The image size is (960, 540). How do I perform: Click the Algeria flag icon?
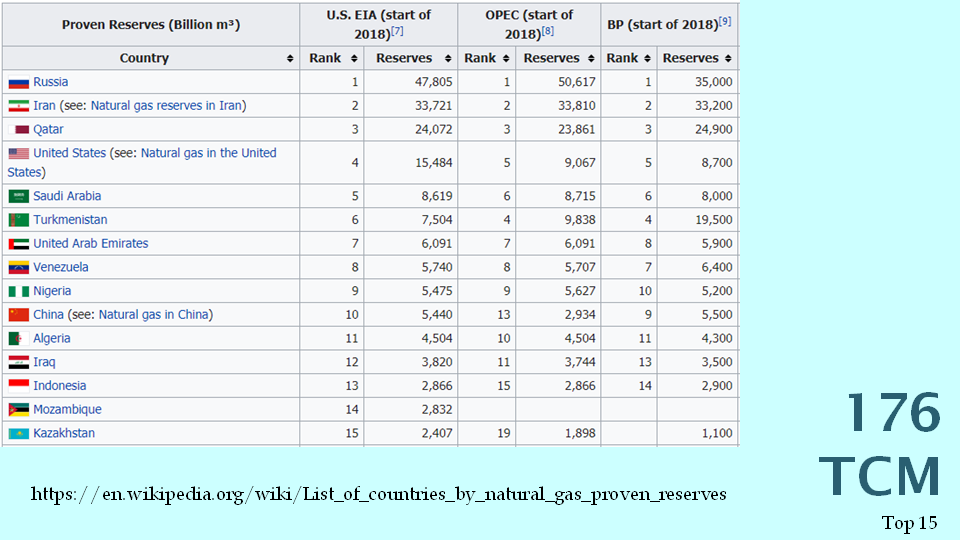[18, 339]
